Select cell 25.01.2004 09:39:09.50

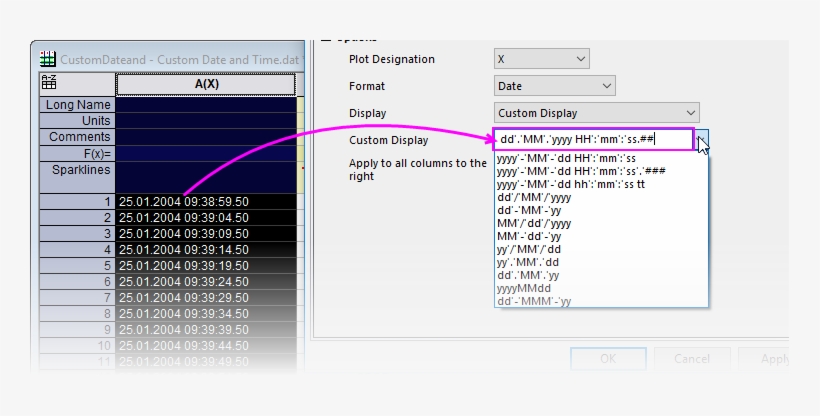pyautogui.click(x=206, y=234)
